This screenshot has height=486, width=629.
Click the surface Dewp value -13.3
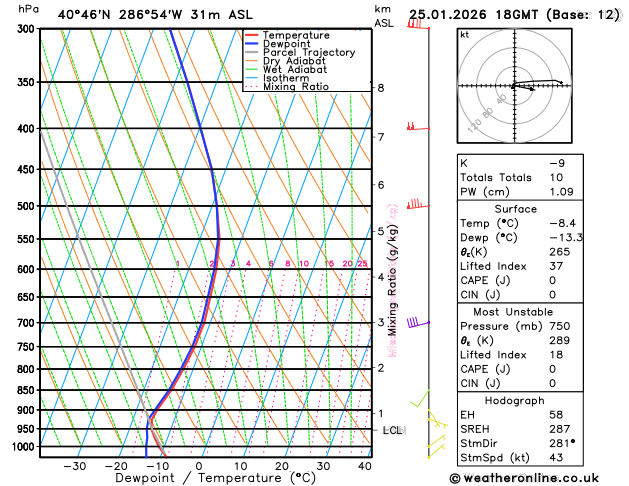coord(566,237)
